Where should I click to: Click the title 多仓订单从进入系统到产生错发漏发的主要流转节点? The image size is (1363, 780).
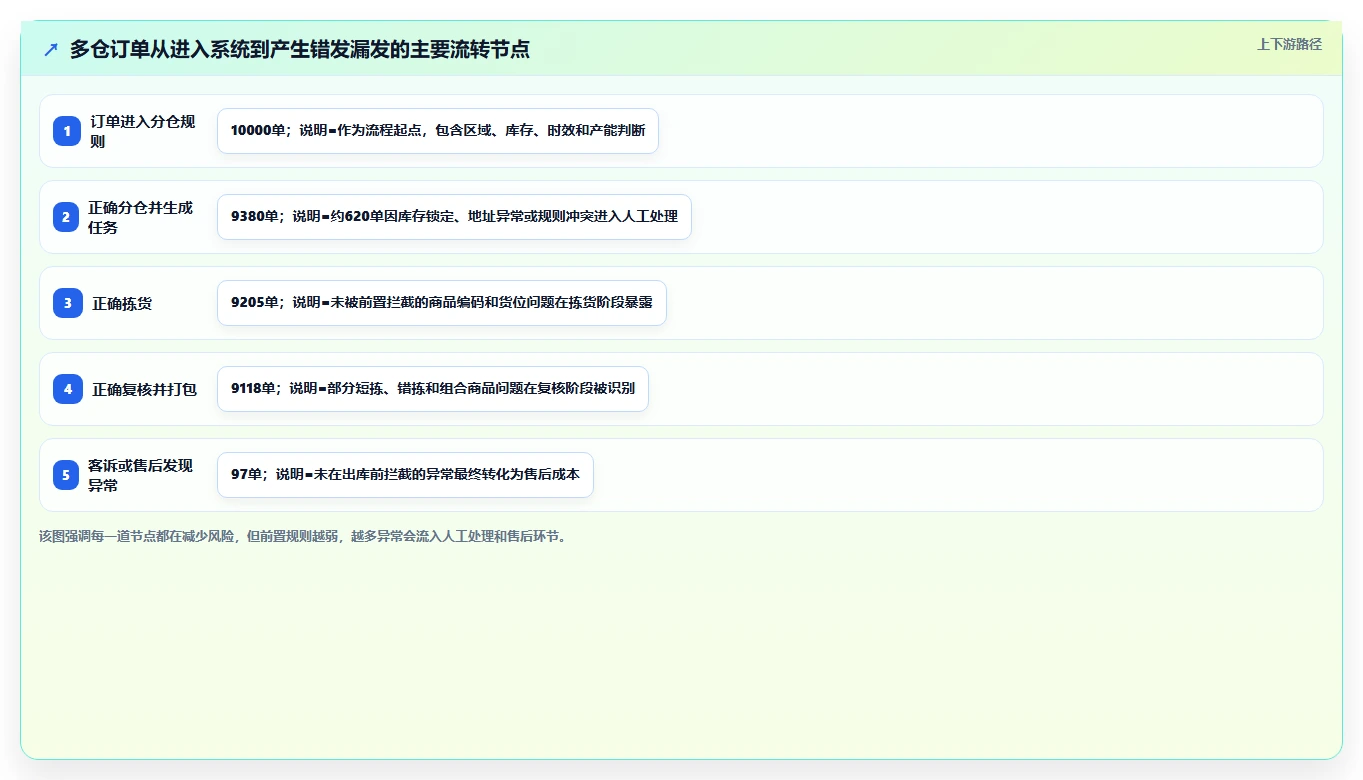click(x=299, y=49)
